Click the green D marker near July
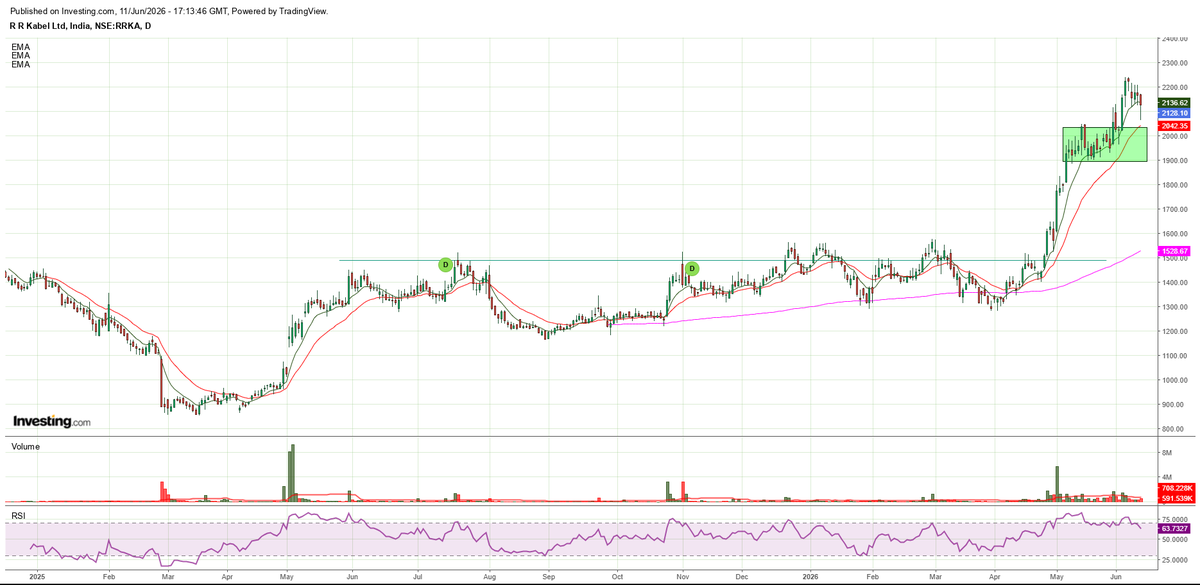 click(445, 264)
